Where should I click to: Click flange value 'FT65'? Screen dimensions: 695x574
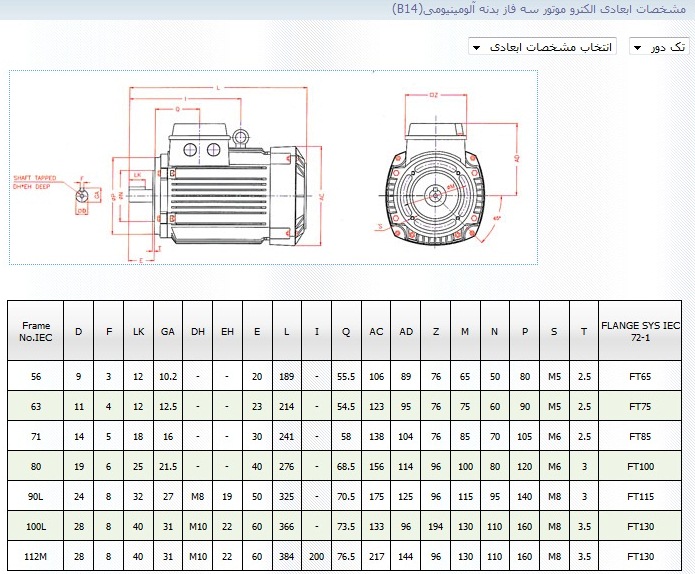pos(640,376)
